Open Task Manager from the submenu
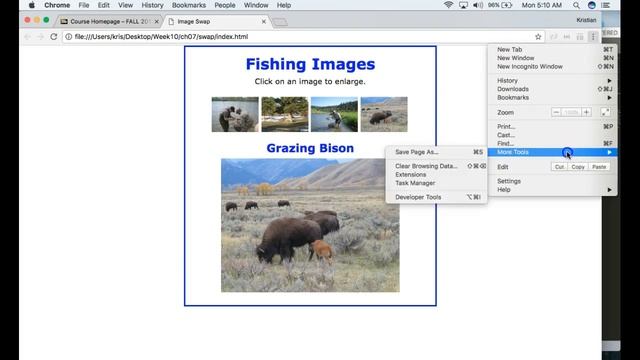This screenshot has width=640, height=360. pyautogui.click(x=436, y=183)
